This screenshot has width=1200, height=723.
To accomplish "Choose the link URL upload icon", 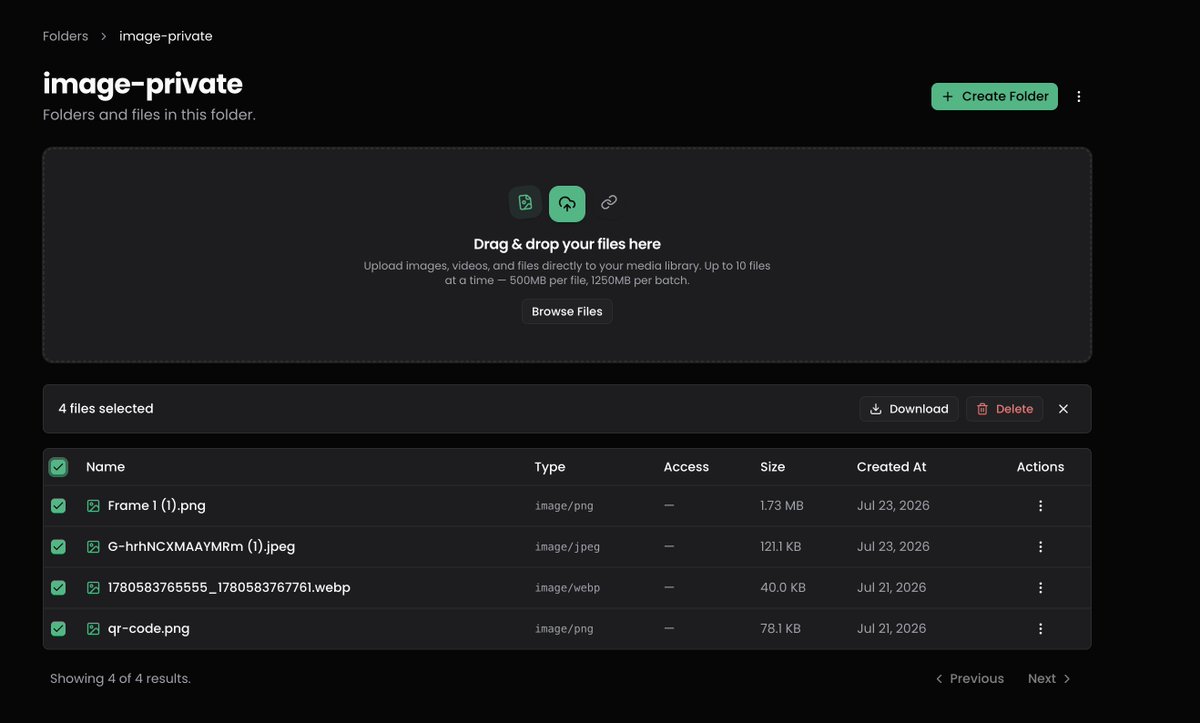I will [609, 203].
